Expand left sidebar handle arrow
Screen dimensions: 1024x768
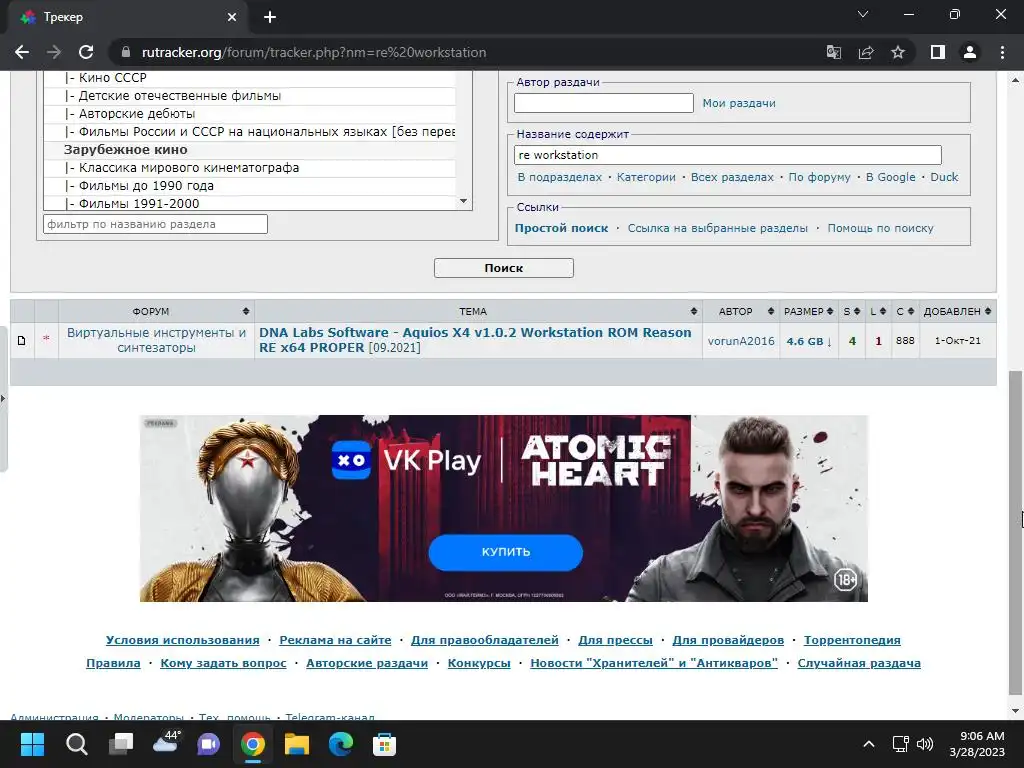pos(3,398)
